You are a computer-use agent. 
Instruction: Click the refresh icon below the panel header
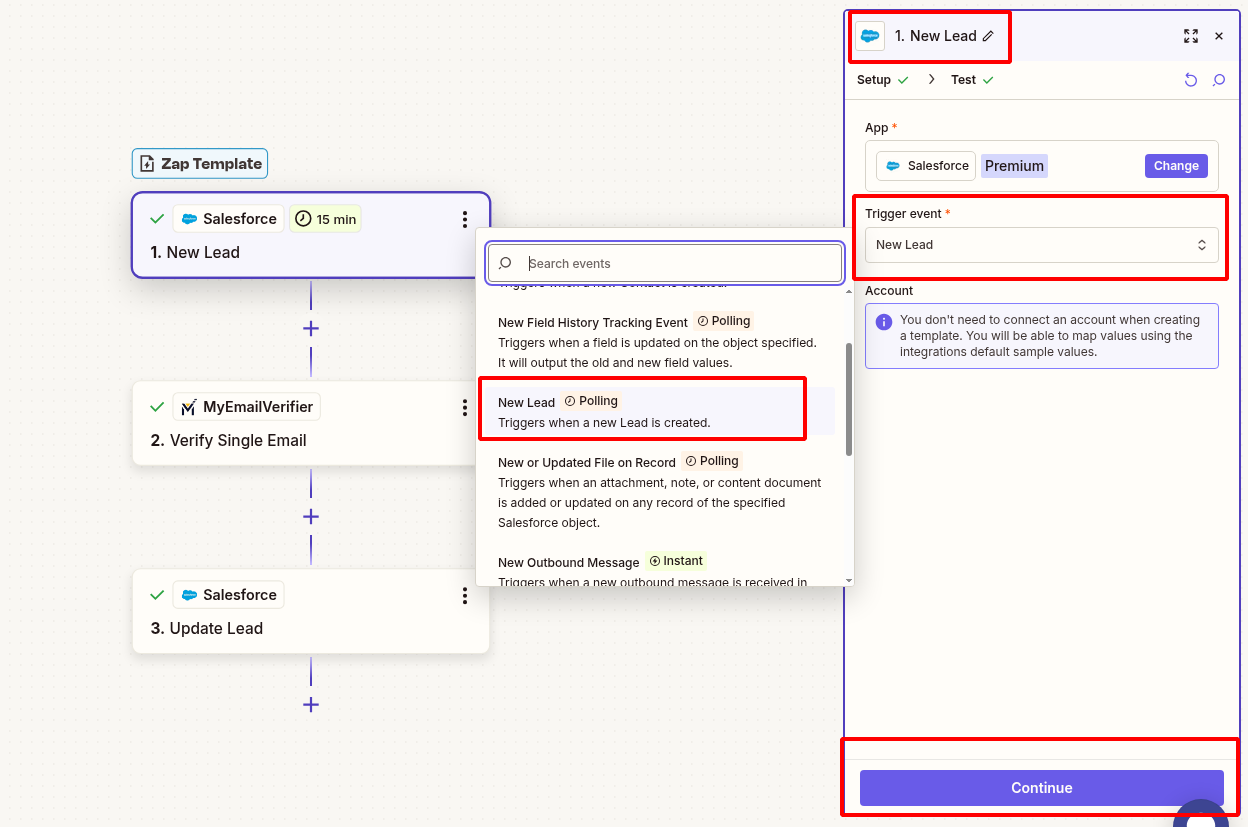pyautogui.click(x=1191, y=79)
